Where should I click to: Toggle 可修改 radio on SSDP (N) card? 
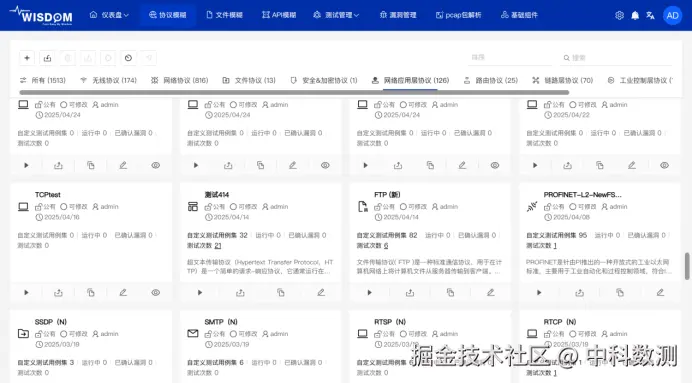[x=64, y=334]
